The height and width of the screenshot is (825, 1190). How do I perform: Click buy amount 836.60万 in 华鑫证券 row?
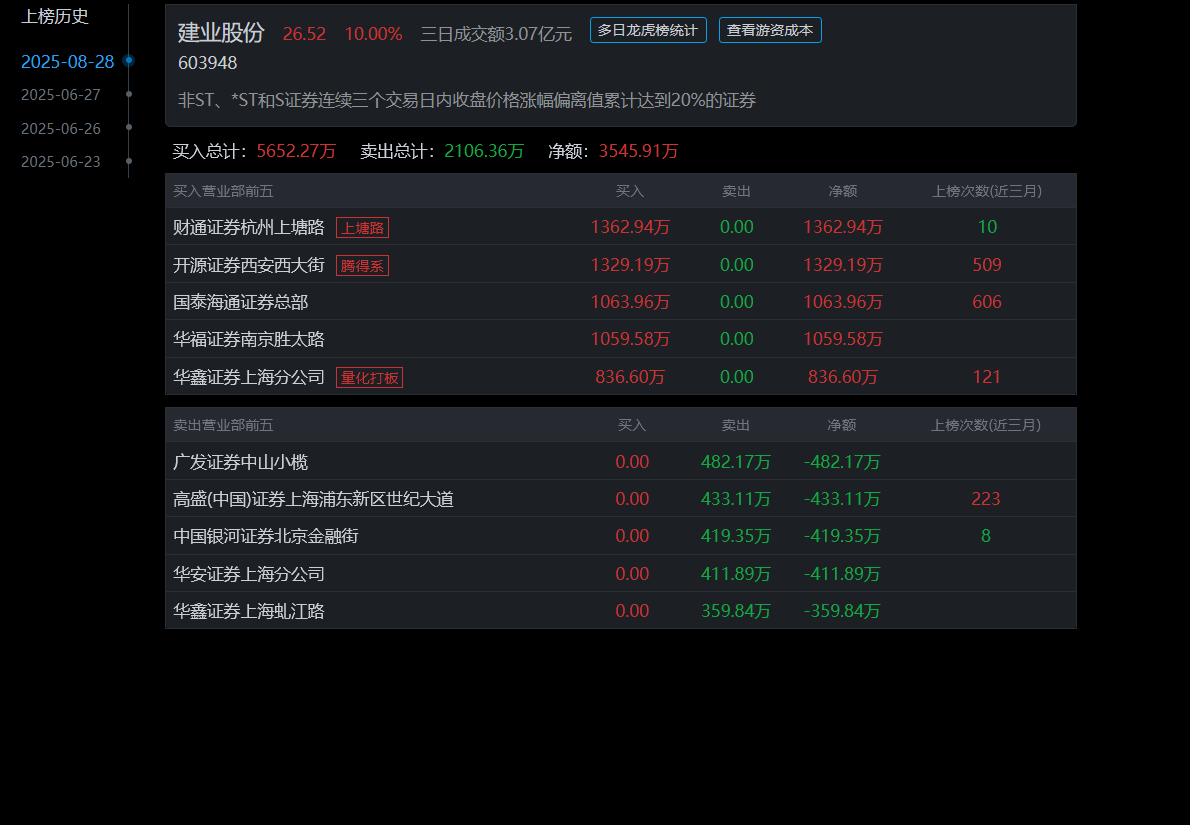pos(630,377)
